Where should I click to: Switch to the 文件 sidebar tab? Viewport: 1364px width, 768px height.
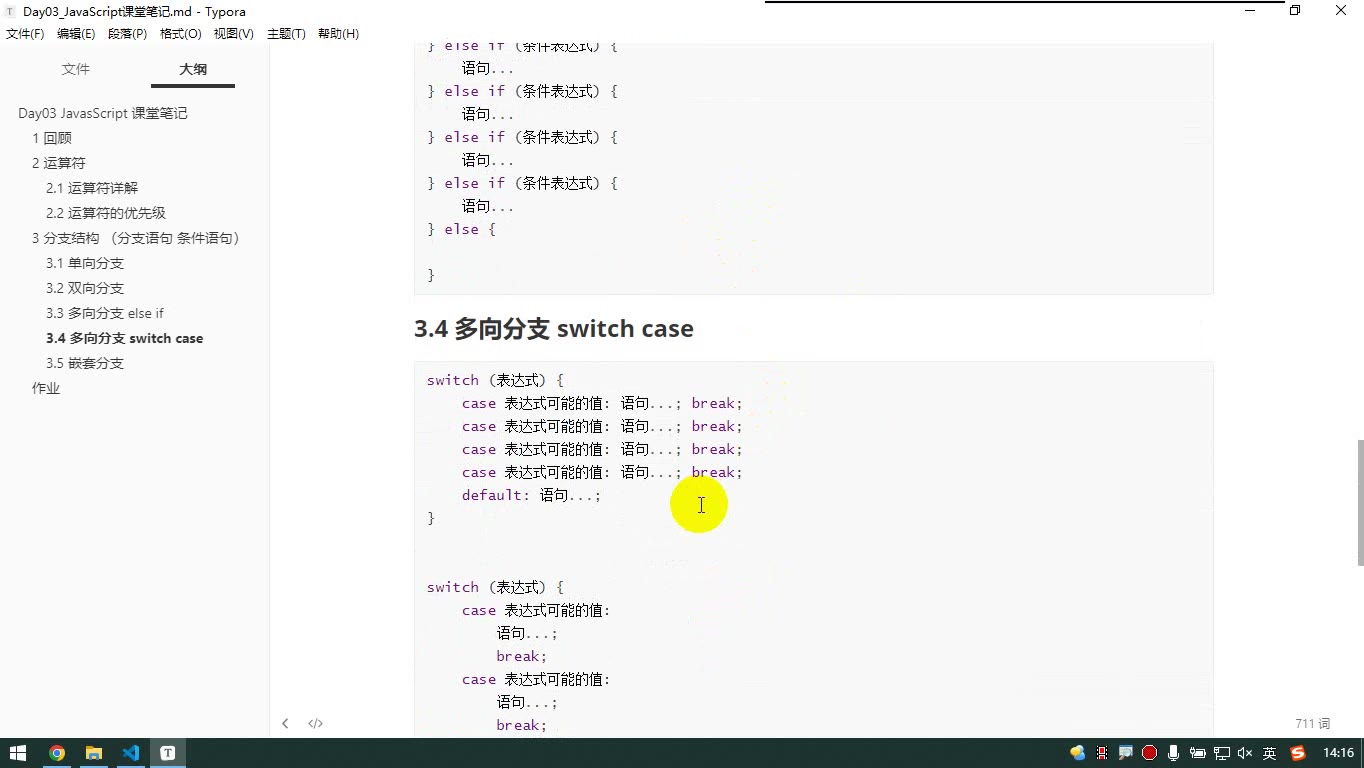pyautogui.click(x=76, y=69)
